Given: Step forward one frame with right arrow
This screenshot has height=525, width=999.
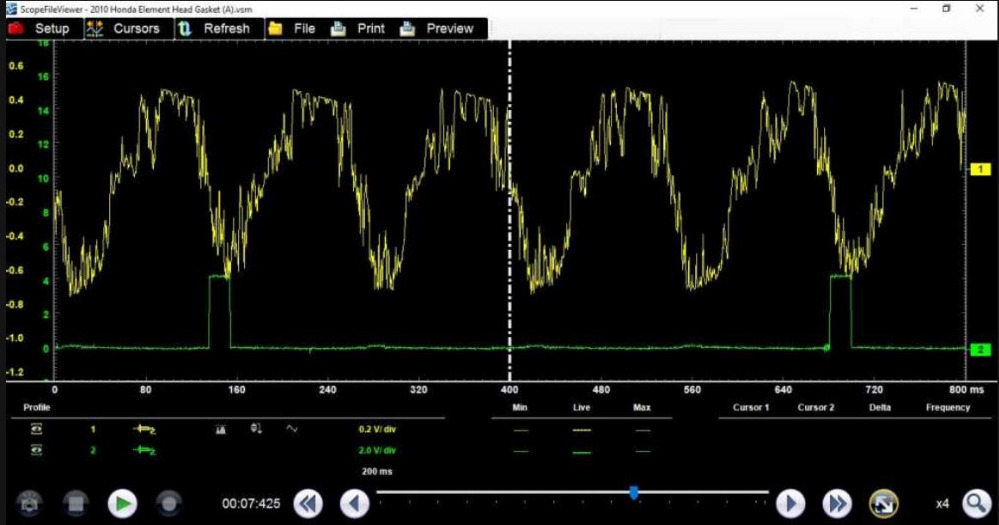Looking at the screenshot, I should tap(790, 503).
